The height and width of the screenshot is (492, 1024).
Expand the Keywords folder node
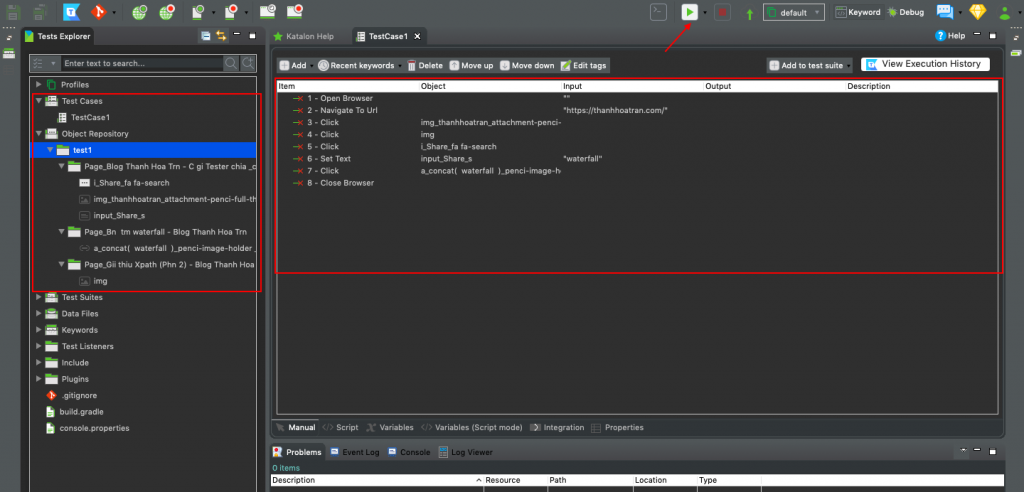pos(39,330)
